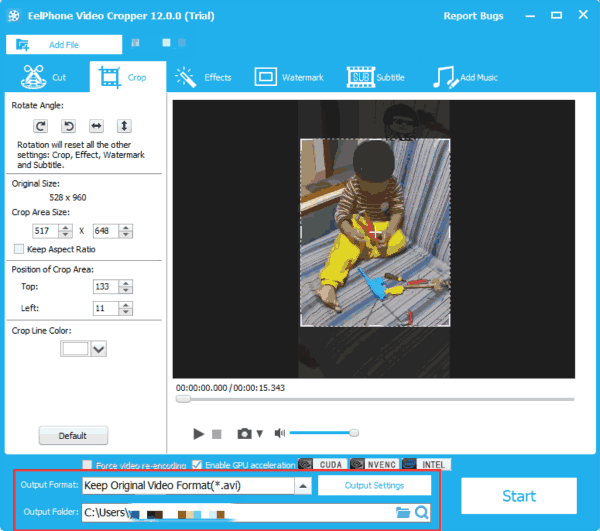This screenshot has height=531, width=600.
Task: Open Crop Line Color dropdown arrow
Action: point(99,349)
